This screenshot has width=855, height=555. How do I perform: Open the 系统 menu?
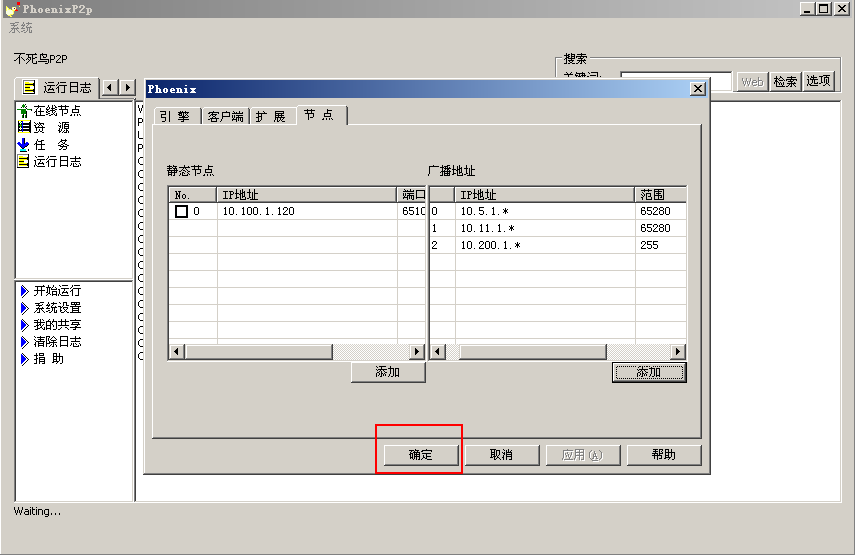21,28
